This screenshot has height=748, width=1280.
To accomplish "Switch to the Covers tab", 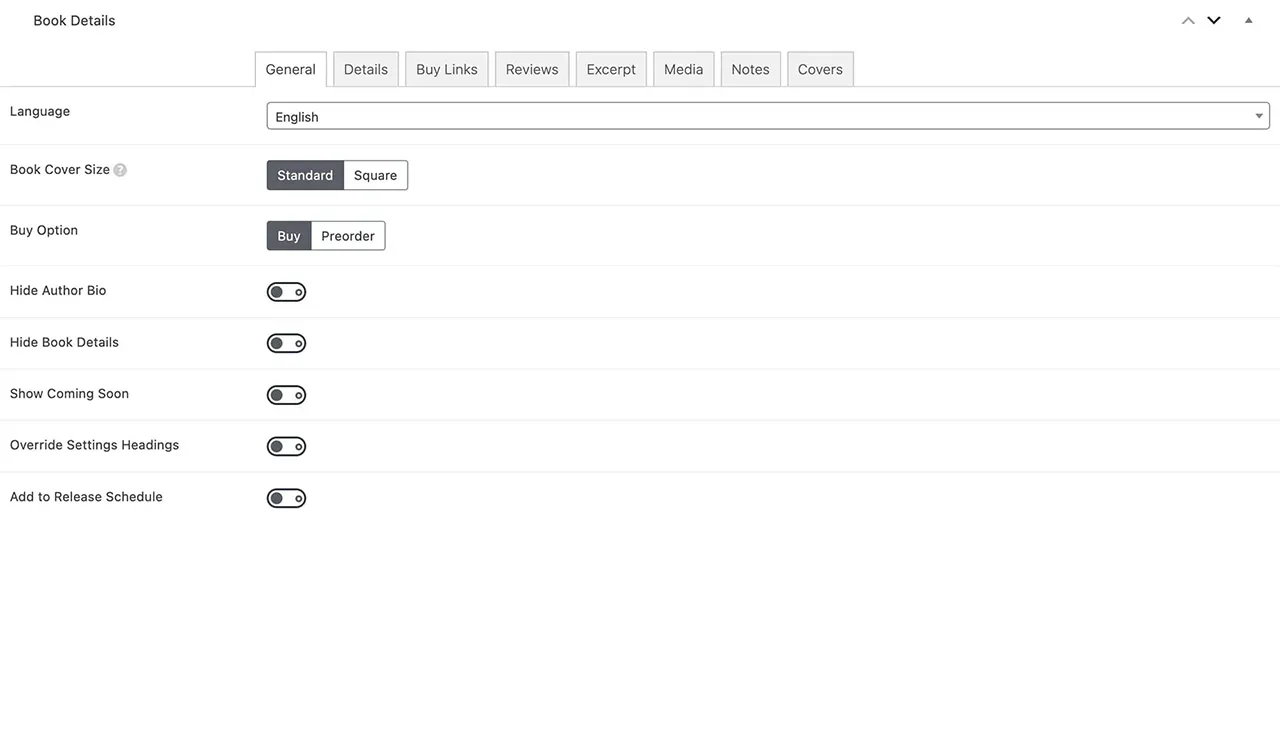I will 819,69.
